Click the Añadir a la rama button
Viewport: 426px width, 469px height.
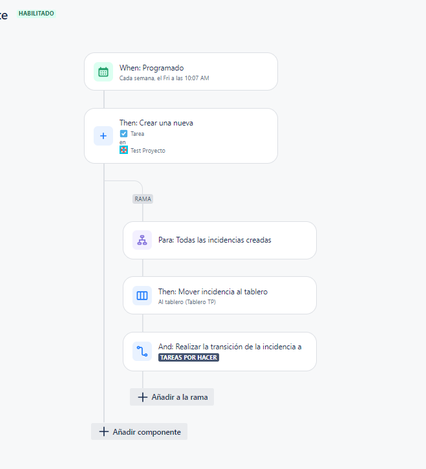point(172,397)
